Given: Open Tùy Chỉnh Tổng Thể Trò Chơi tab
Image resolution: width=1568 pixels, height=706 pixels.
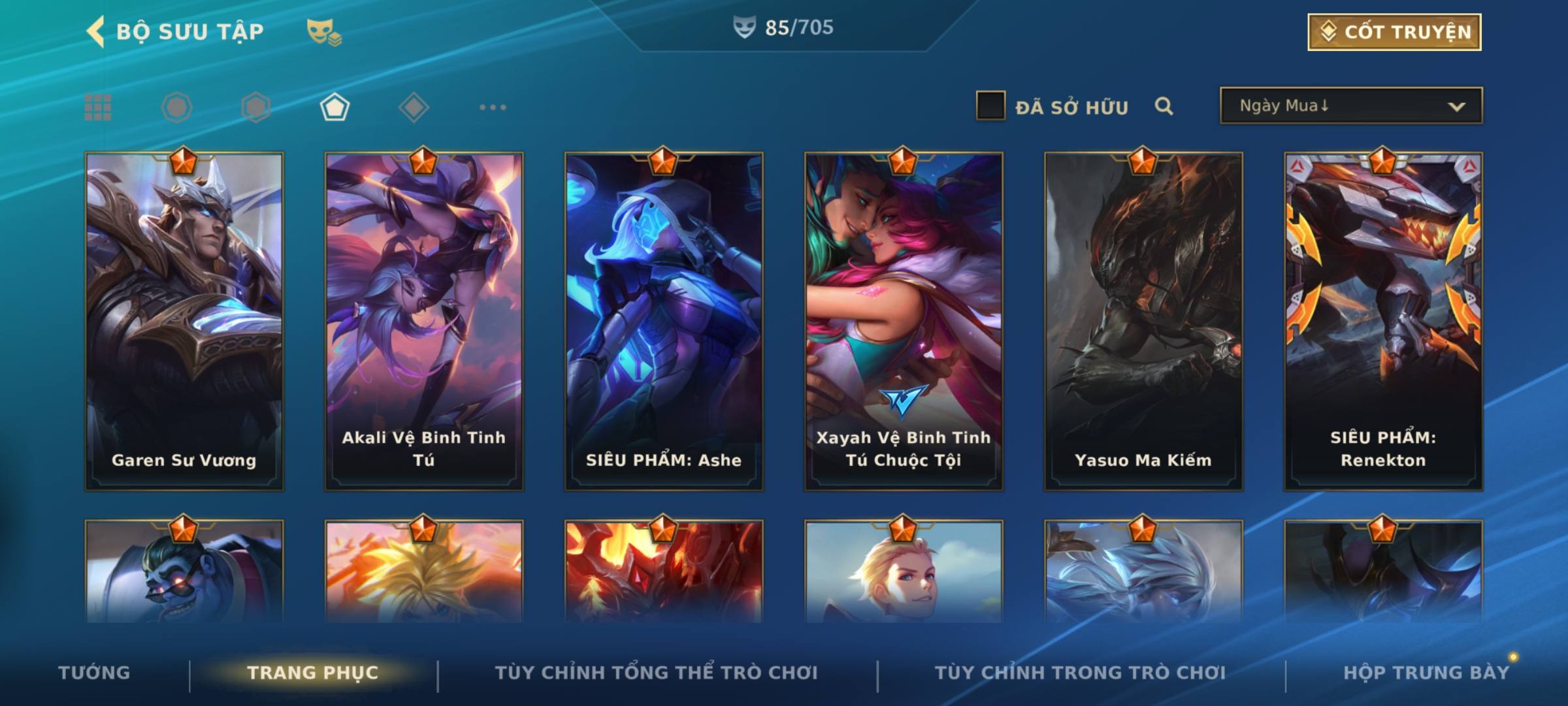Looking at the screenshot, I should pyautogui.click(x=656, y=672).
